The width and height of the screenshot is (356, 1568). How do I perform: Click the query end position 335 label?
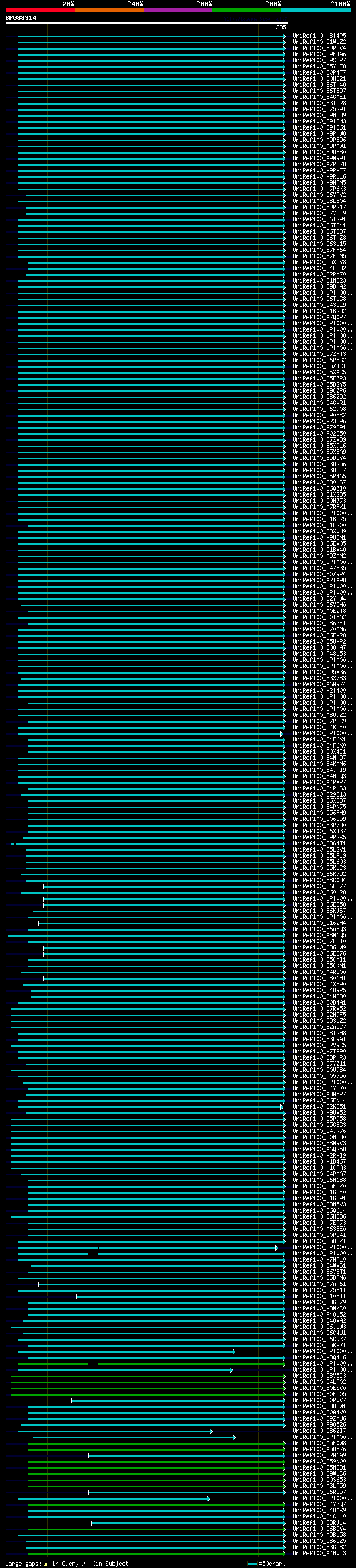(280, 27)
